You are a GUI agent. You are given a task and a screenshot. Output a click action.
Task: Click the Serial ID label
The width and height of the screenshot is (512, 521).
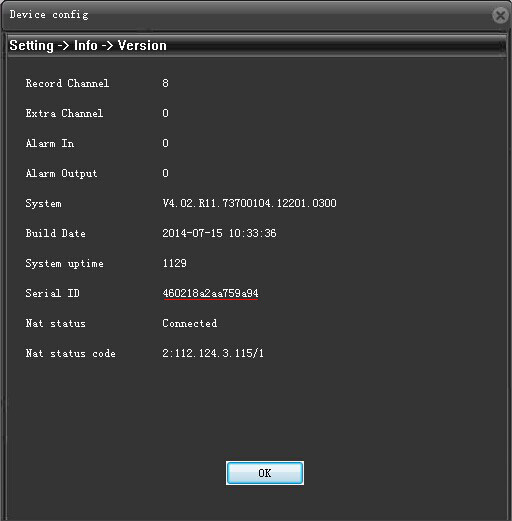(x=53, y=293)
